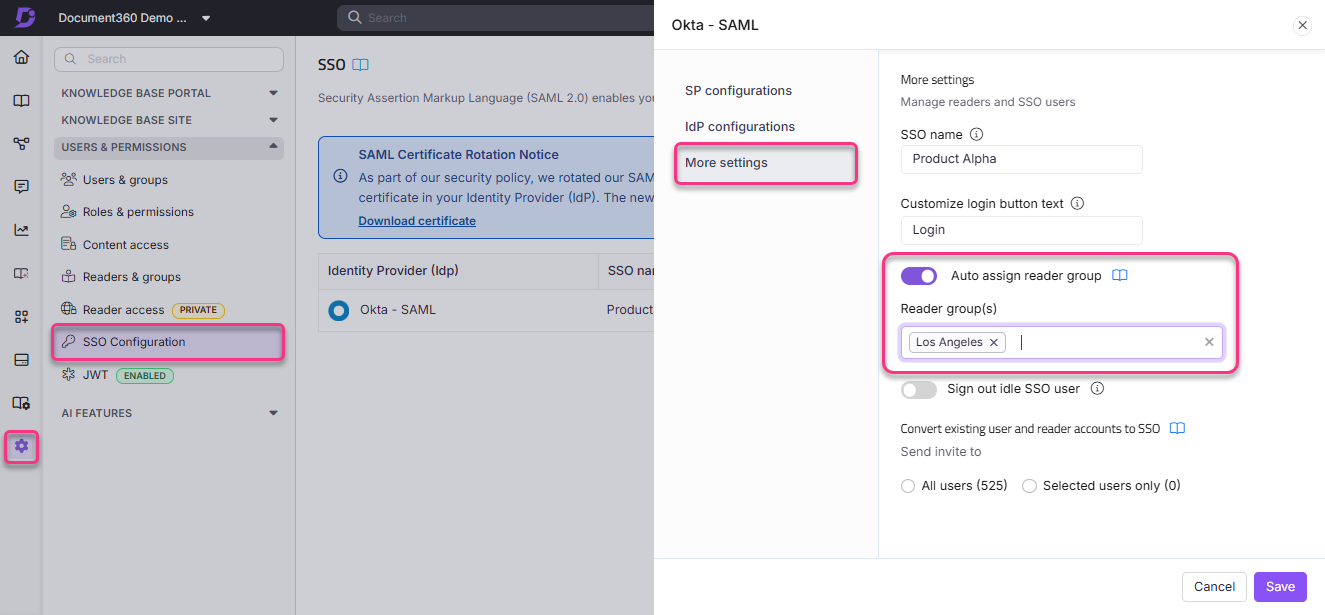Click the Download certificate link
Image resolution: width=1325 pixels, height=615 pixels.
[417, 220]
